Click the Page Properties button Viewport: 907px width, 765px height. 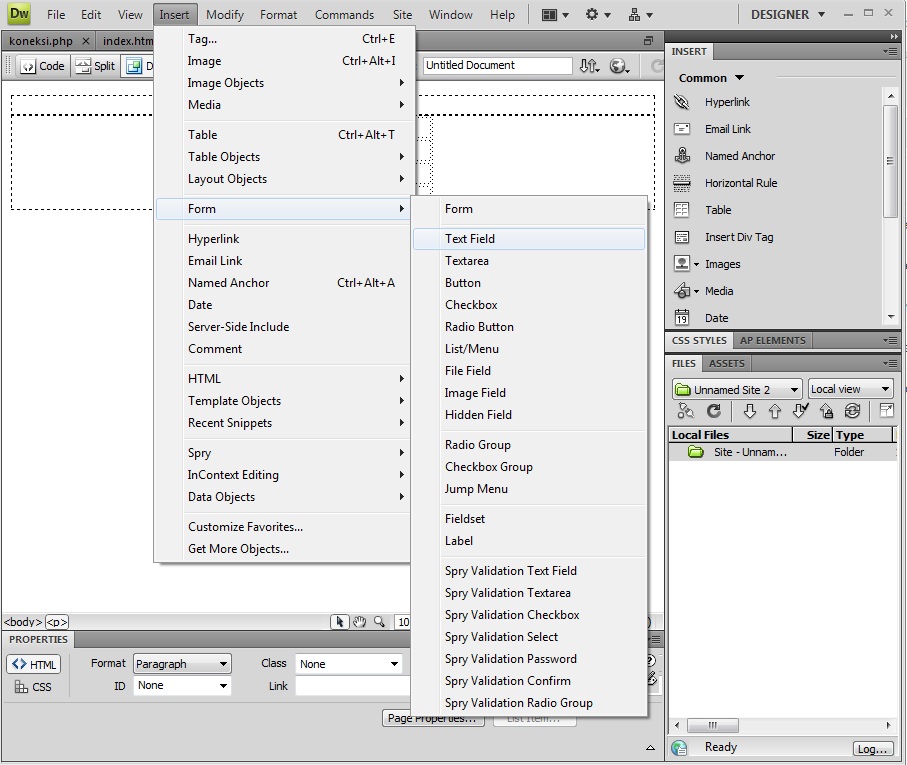click(x=433, y=718)
